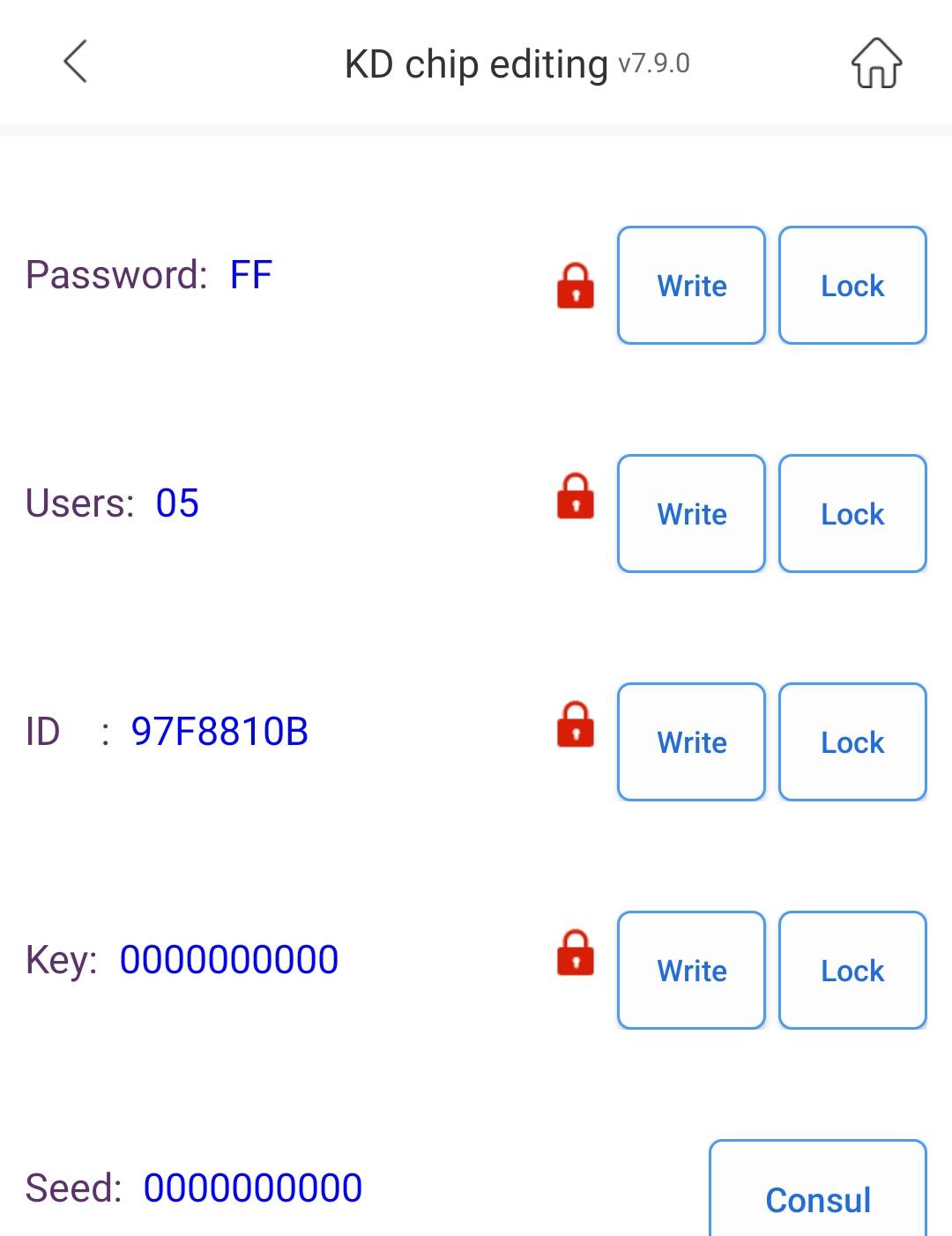This screenshot has width=952, height=1236.
Task: Edit the Seed value 0000000000
Action: [253, 1188]
